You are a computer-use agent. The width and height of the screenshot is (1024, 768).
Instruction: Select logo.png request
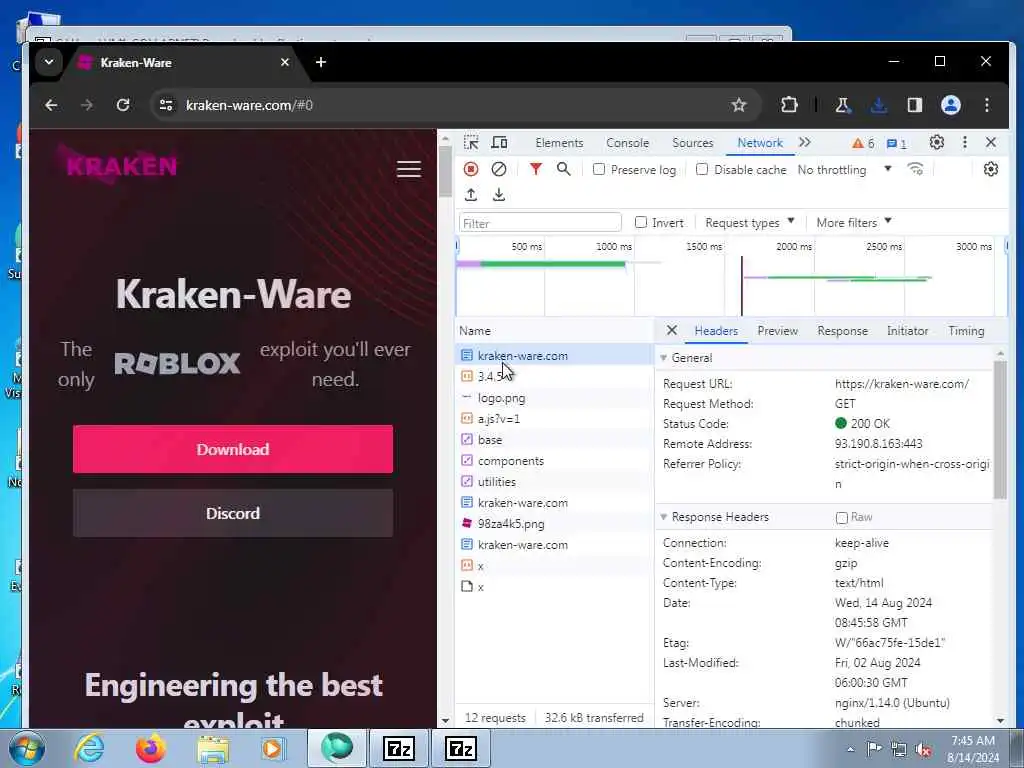click(554, 398)
